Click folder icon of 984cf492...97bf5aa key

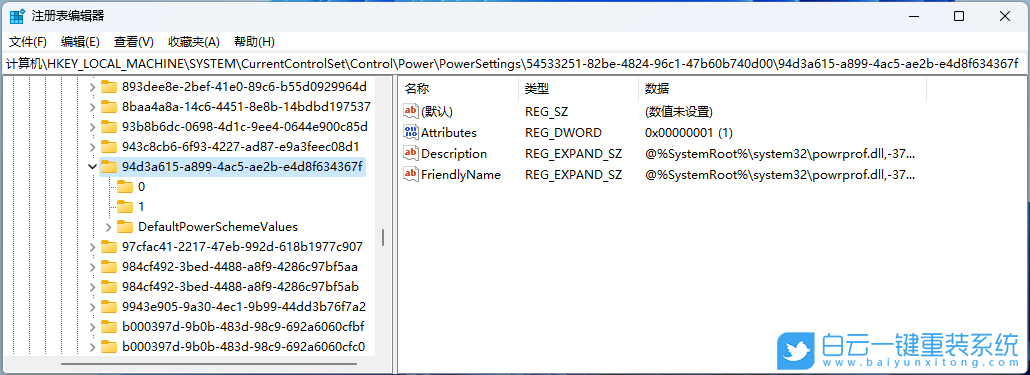[x=109, y=267]
